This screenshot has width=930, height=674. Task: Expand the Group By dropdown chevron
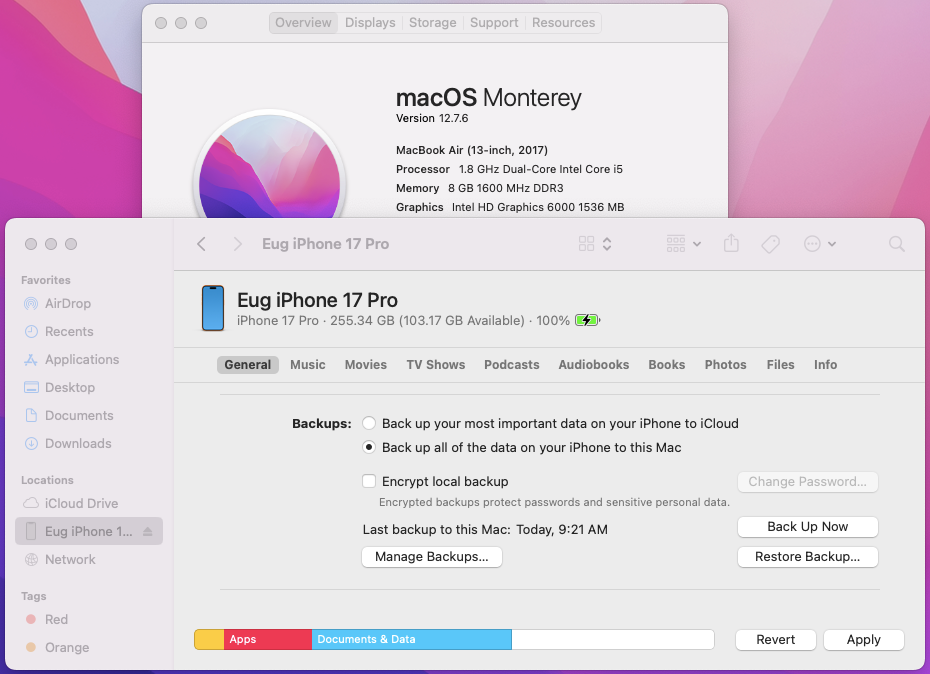pos(697,244)
